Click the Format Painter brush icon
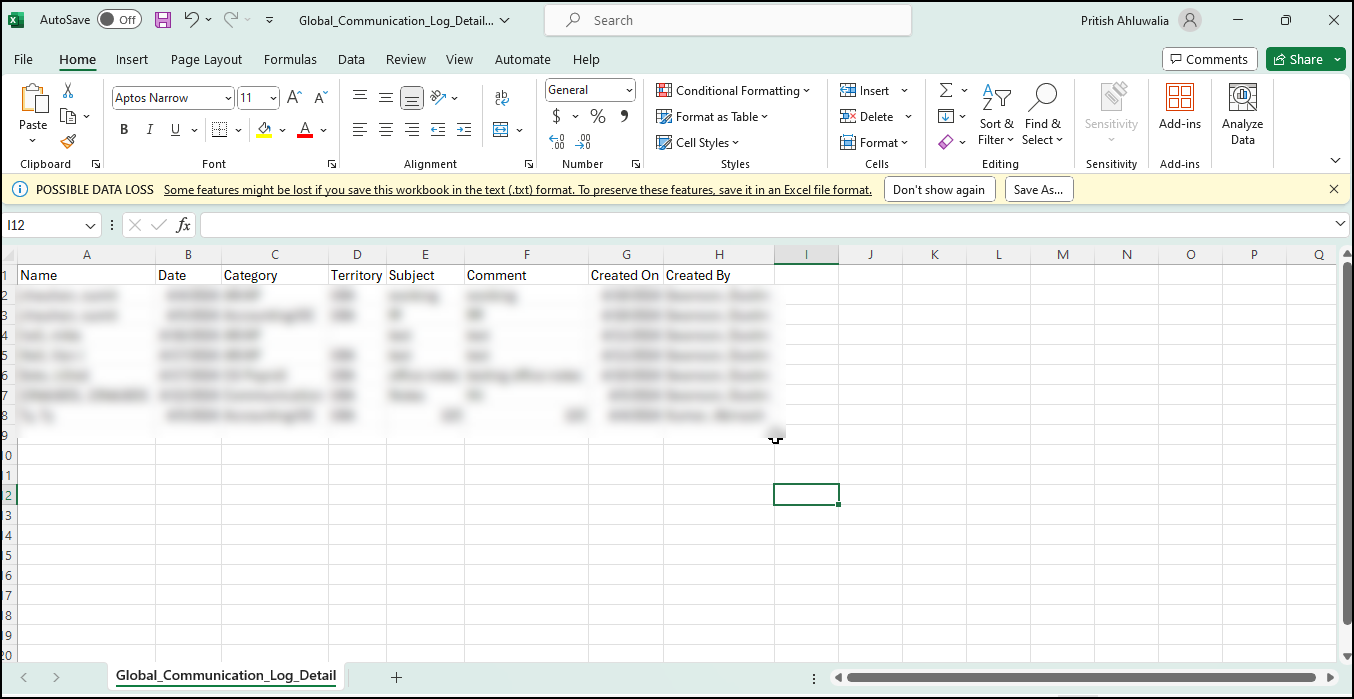This screenshot has width=1354, height=699. click(68, 142)
